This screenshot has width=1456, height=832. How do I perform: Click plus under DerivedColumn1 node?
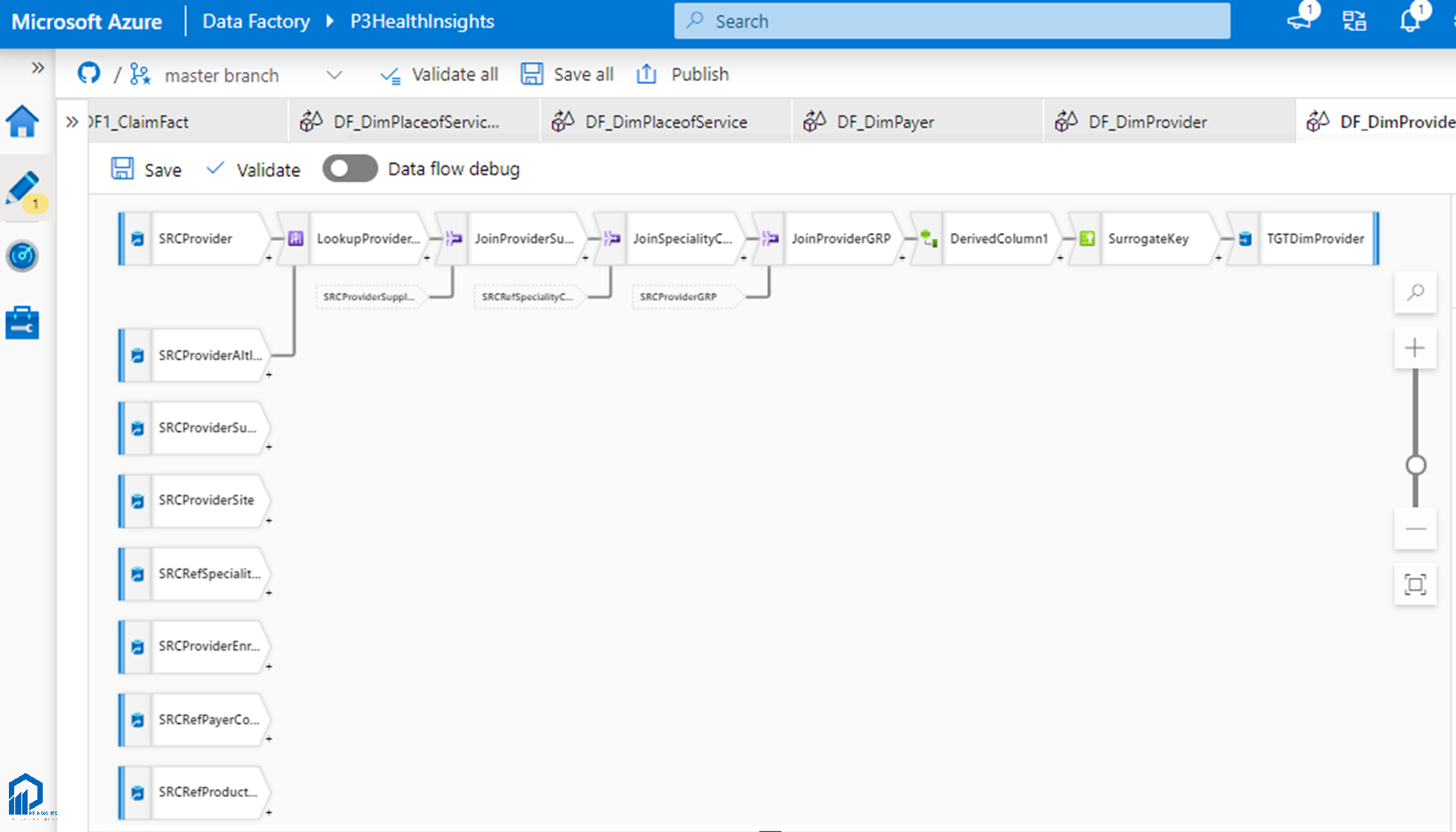[1060, 258]
